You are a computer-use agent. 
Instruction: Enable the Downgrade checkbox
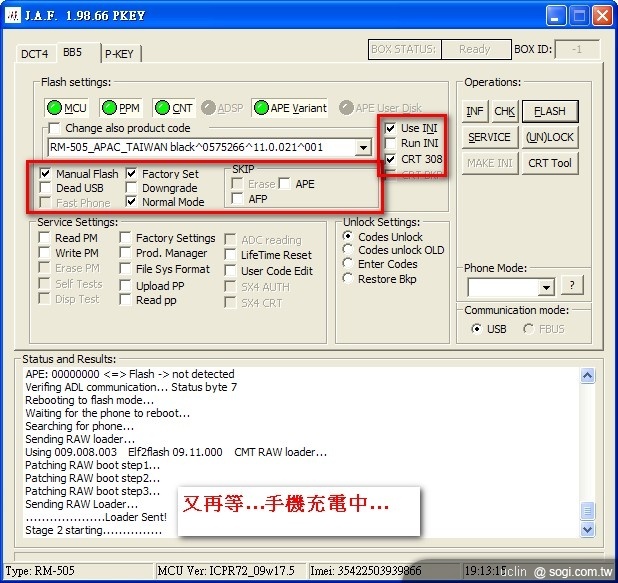click(x=131, y=188)
